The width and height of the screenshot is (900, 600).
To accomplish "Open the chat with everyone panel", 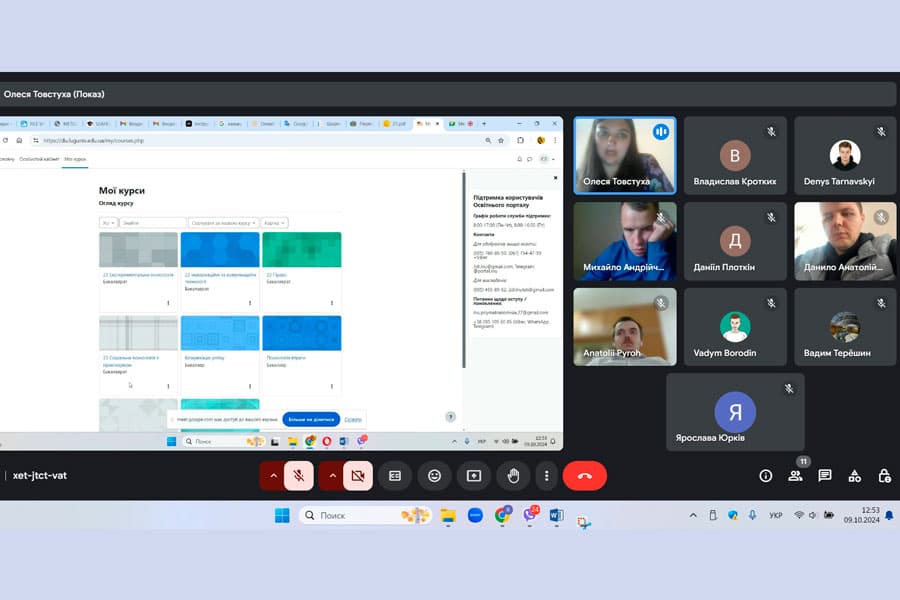I will tap(825, 475).
